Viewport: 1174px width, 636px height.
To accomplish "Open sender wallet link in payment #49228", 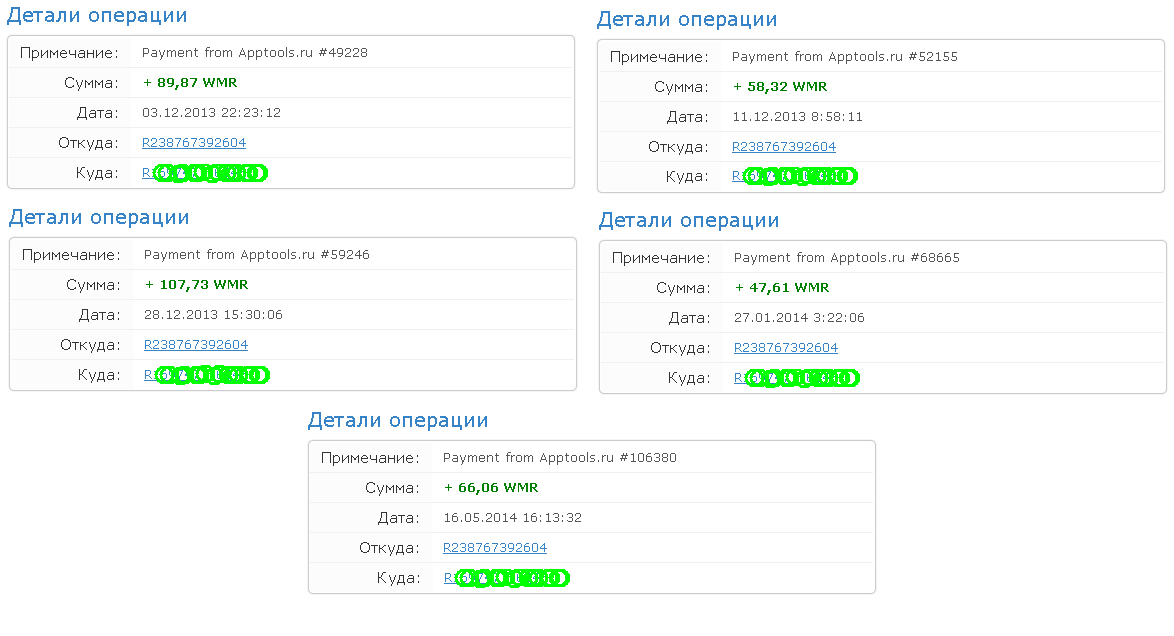I will [x=194, y=143].
